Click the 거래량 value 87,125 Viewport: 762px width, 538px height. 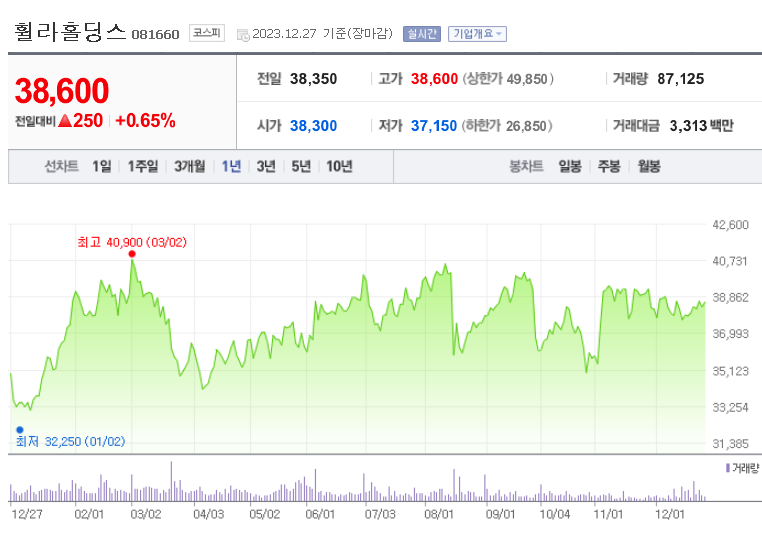pos(680,79)
